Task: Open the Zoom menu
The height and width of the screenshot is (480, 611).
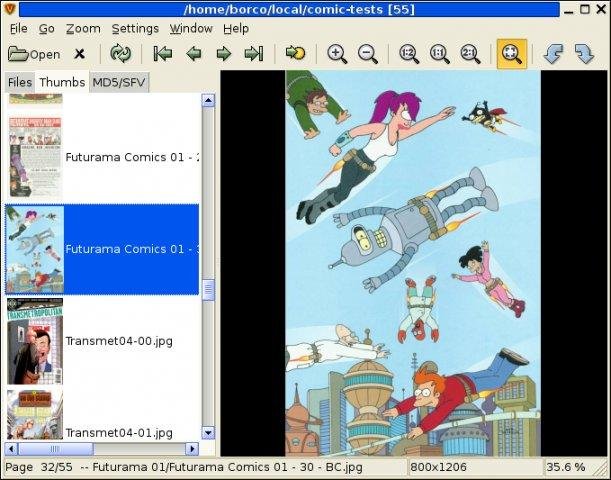Action: pyautogui.click(x=83, y=28)
